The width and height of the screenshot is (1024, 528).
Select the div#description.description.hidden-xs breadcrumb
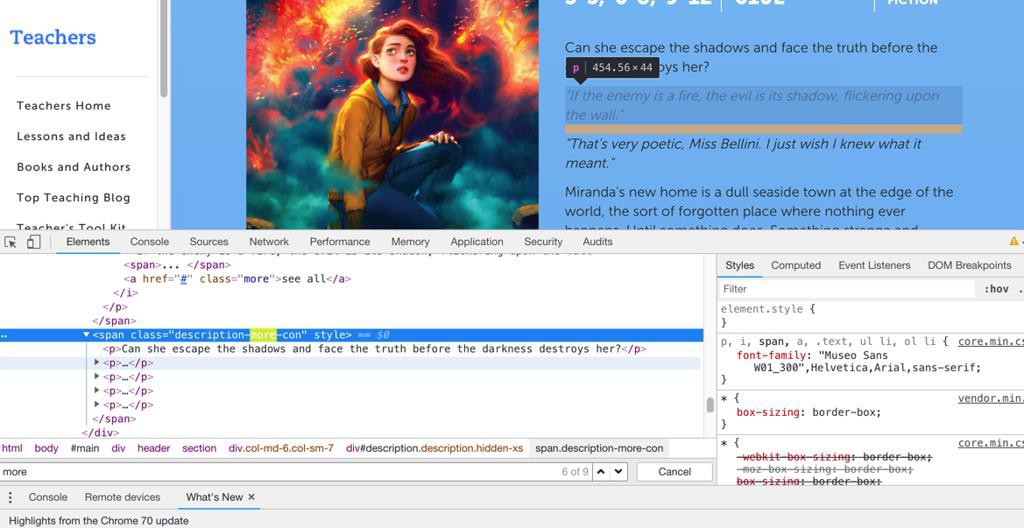pyautogui.click(x=434, y=448)
